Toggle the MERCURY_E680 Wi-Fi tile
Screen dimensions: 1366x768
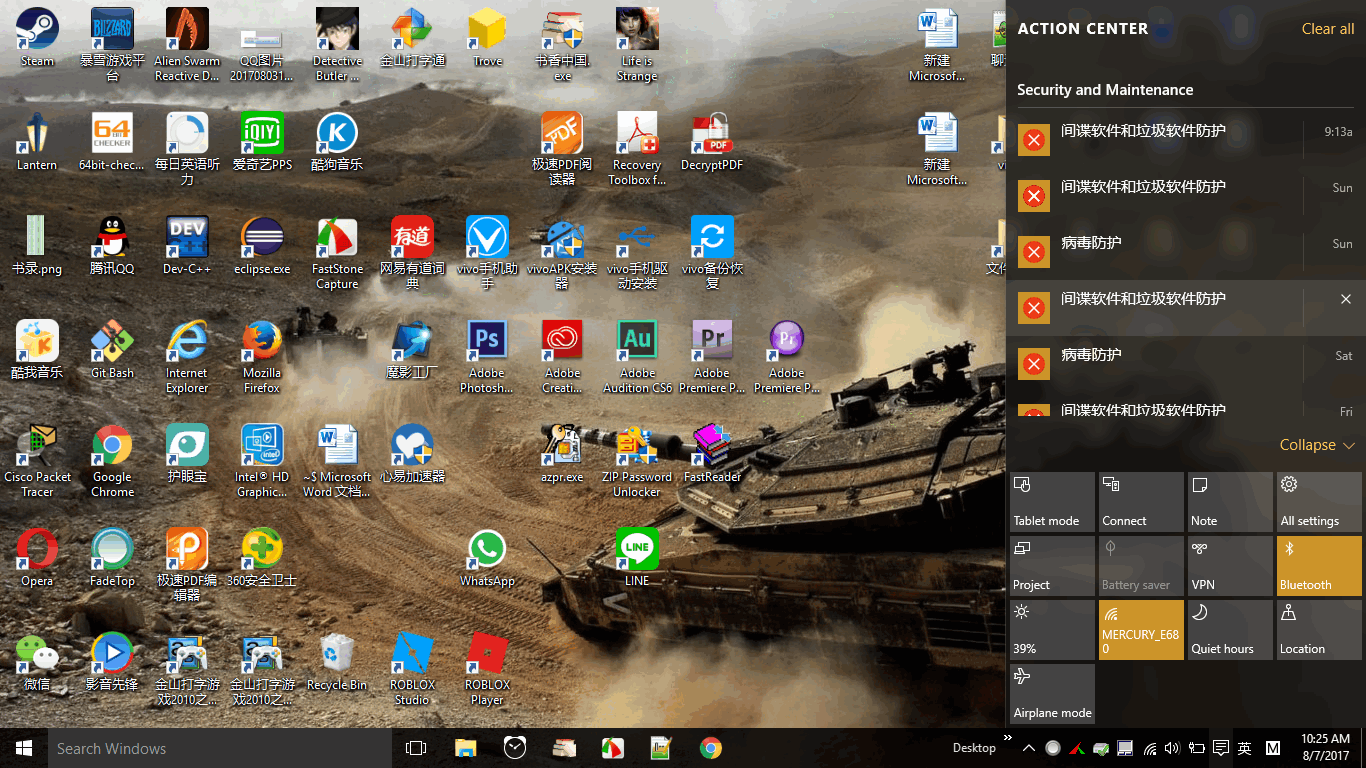1141,630
